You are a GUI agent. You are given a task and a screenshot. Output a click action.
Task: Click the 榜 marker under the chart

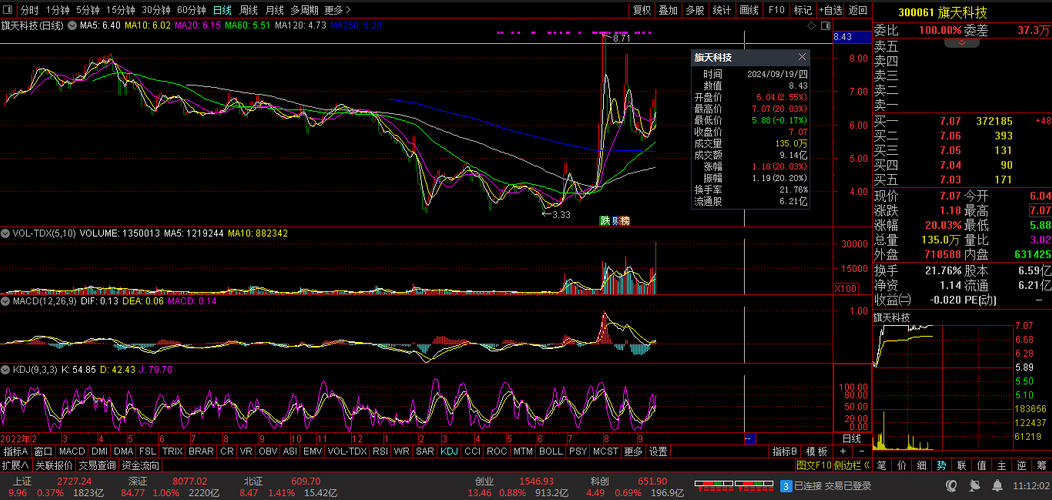(x=625, y=220)
